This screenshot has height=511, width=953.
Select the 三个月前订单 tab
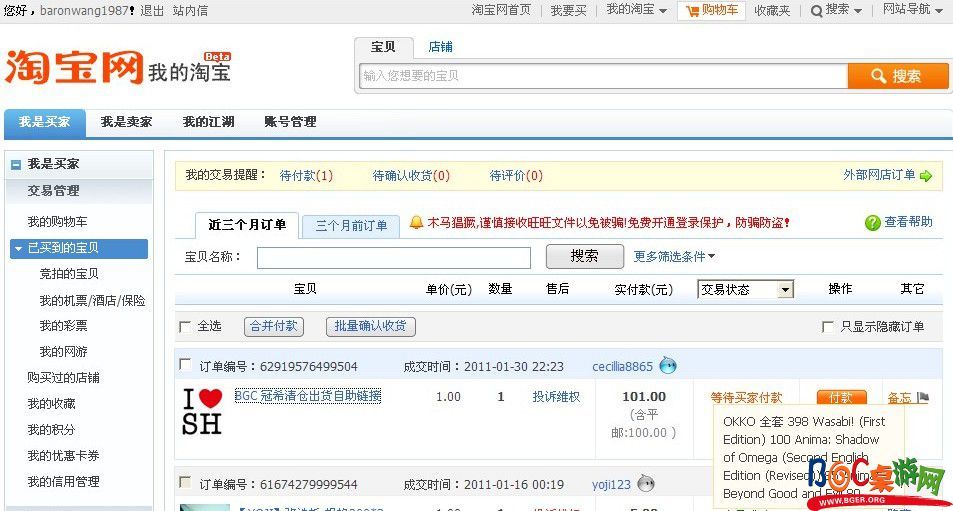point(351,226)
